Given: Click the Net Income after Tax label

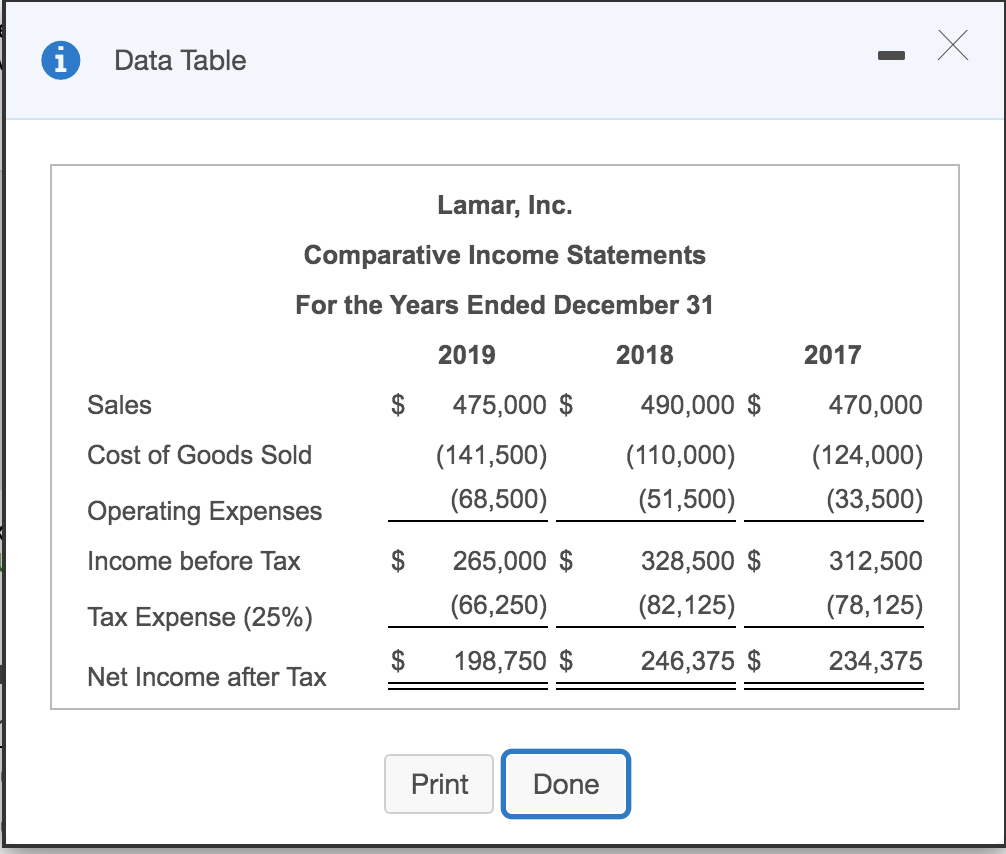Looking at the screenshot, I should click(207, 677).
